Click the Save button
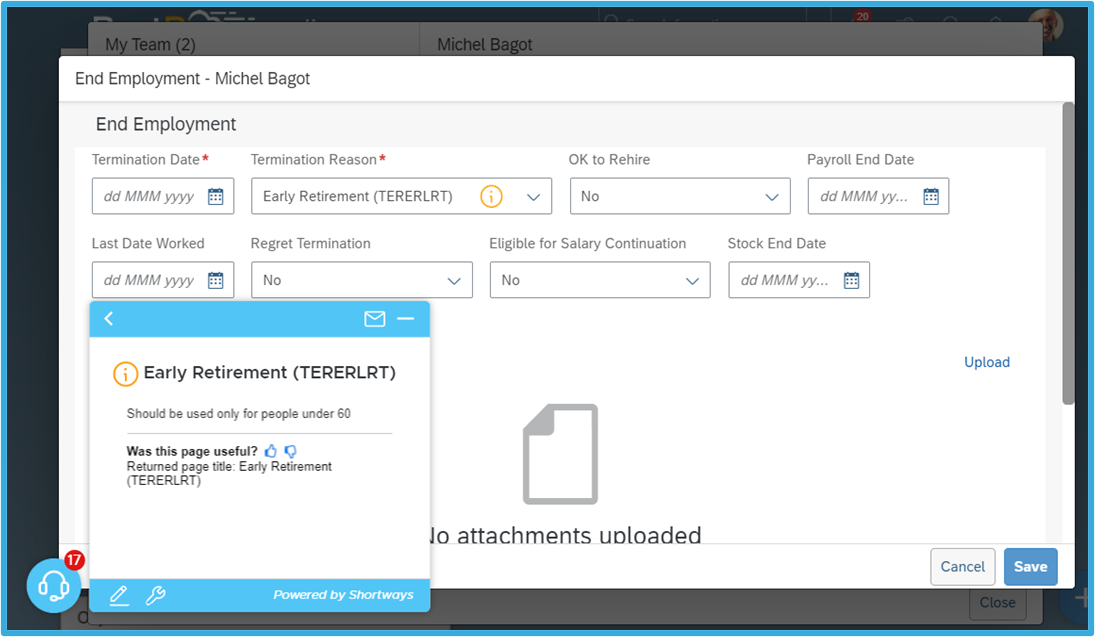1095x637 pixels. (x=1031, y=566)
